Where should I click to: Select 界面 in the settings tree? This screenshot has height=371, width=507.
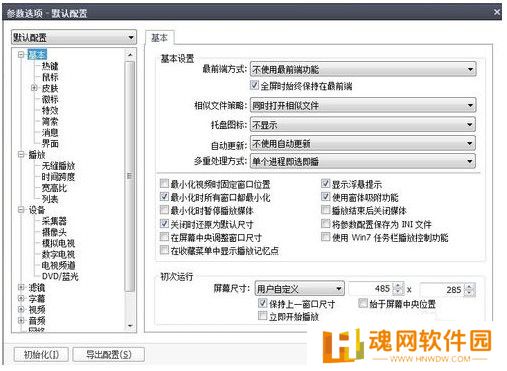(50, 143)
